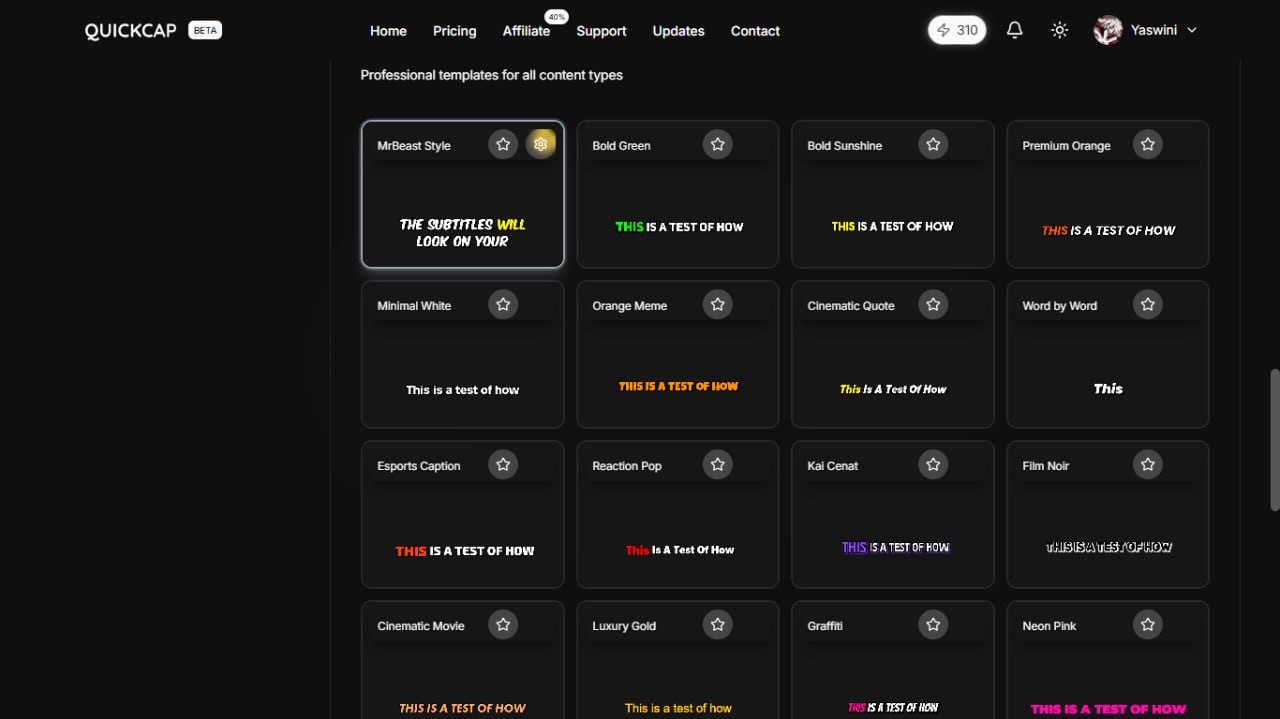The width and height of the screenshot is (1280, 719).
Task: Star the Minimal White template
Action: [x=503, y=304]
